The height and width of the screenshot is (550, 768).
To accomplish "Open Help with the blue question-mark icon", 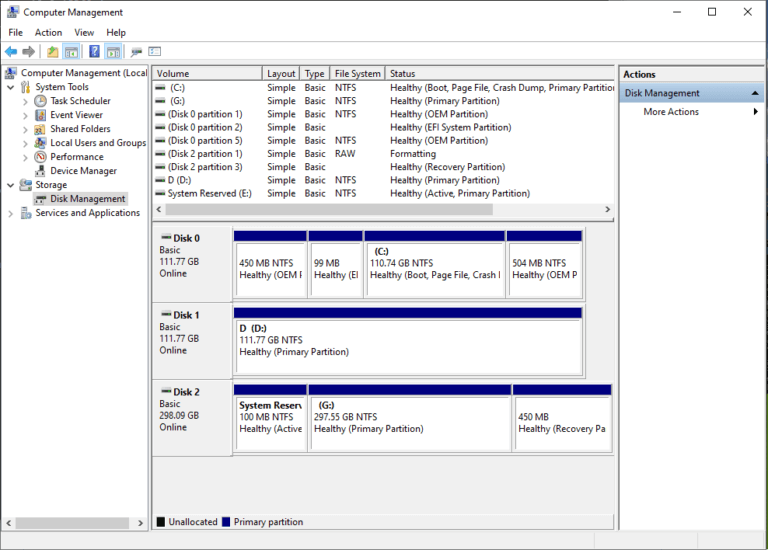I will point(95,51).
